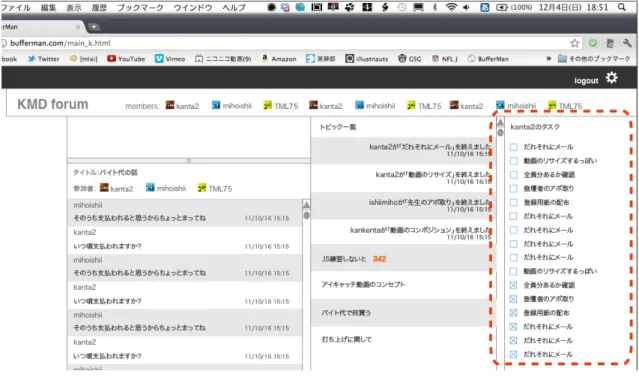
Task: Expand the bookmarks overflow » chevron
Action: 549,59
